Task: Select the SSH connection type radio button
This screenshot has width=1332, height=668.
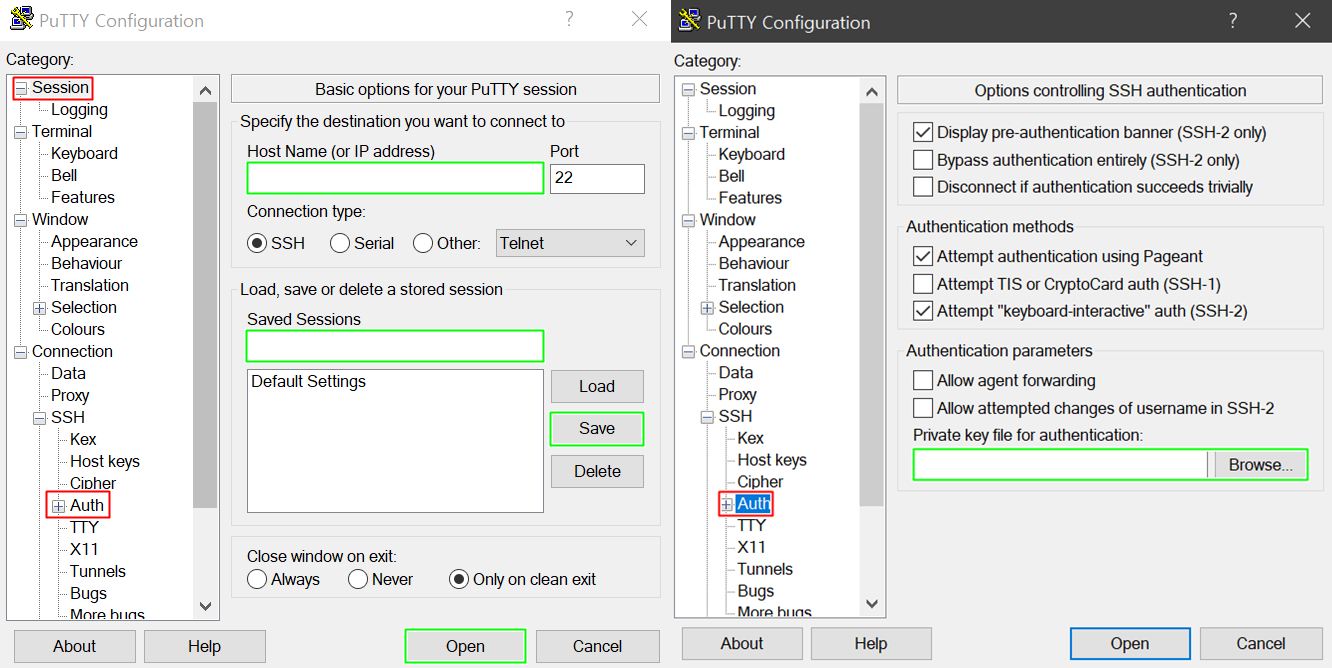Action: 257,243
